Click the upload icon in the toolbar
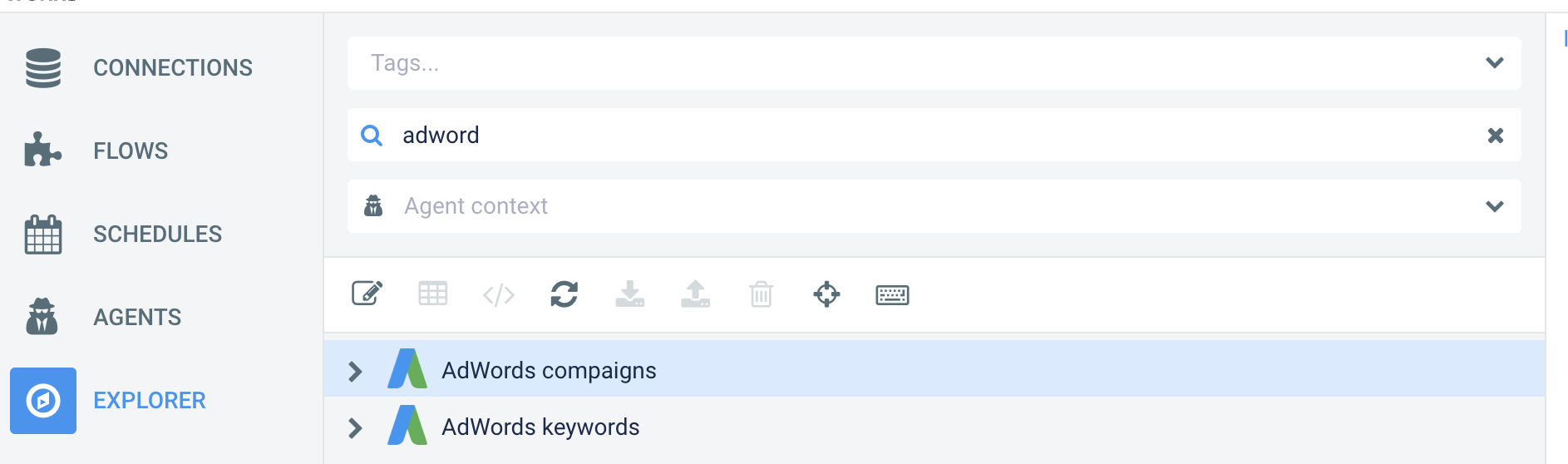Image resolution: width=1568 pixels, height=464 pixels. [695, 294]
